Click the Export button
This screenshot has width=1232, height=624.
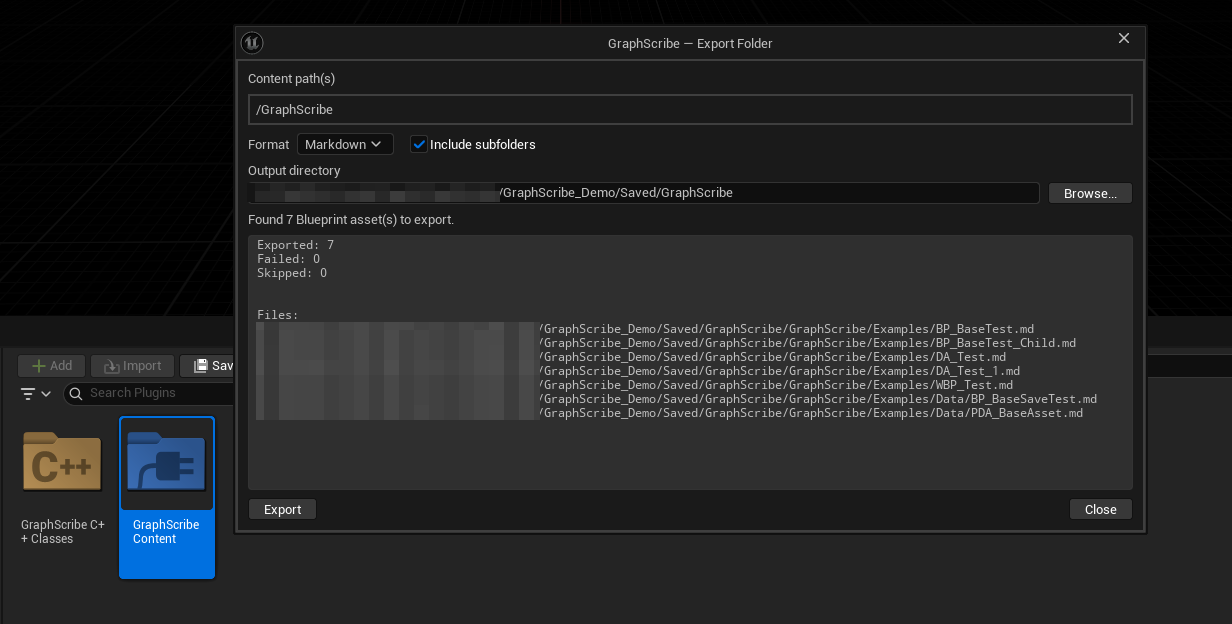pyautogui.click(x=282, y=509)
